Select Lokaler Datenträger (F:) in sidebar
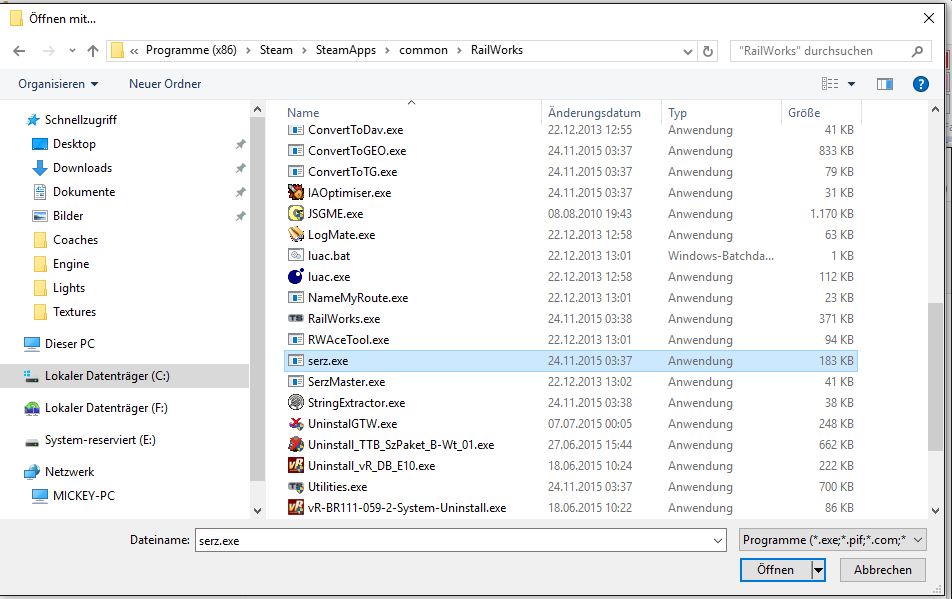This screenshot has height=599, width=952. tap(106, 408)
